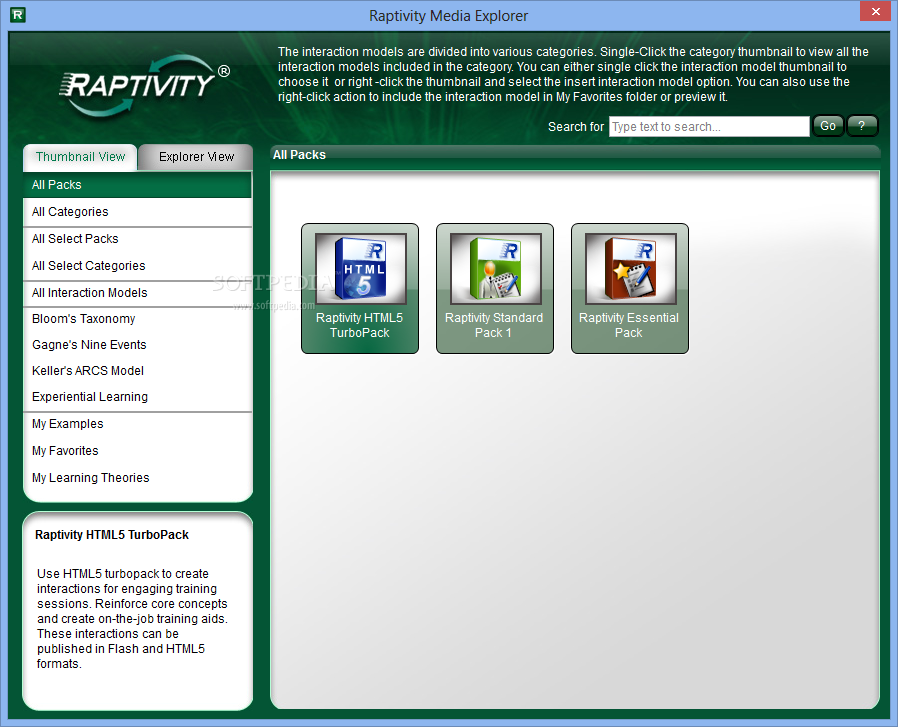The image size is (898, 727).
Task: Switch to the Thumbnail View tab
Action: coord(80,157)
